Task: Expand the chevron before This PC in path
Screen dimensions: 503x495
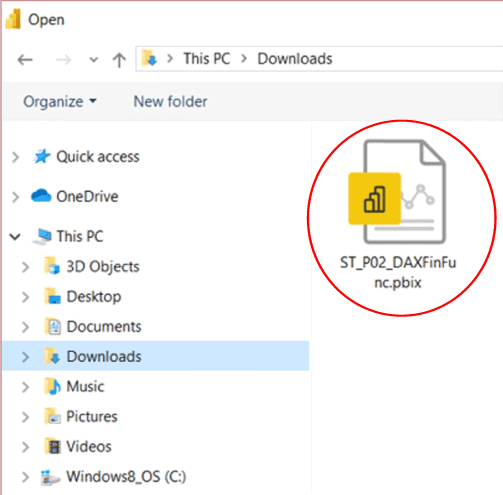Action: tap(170, 59)
